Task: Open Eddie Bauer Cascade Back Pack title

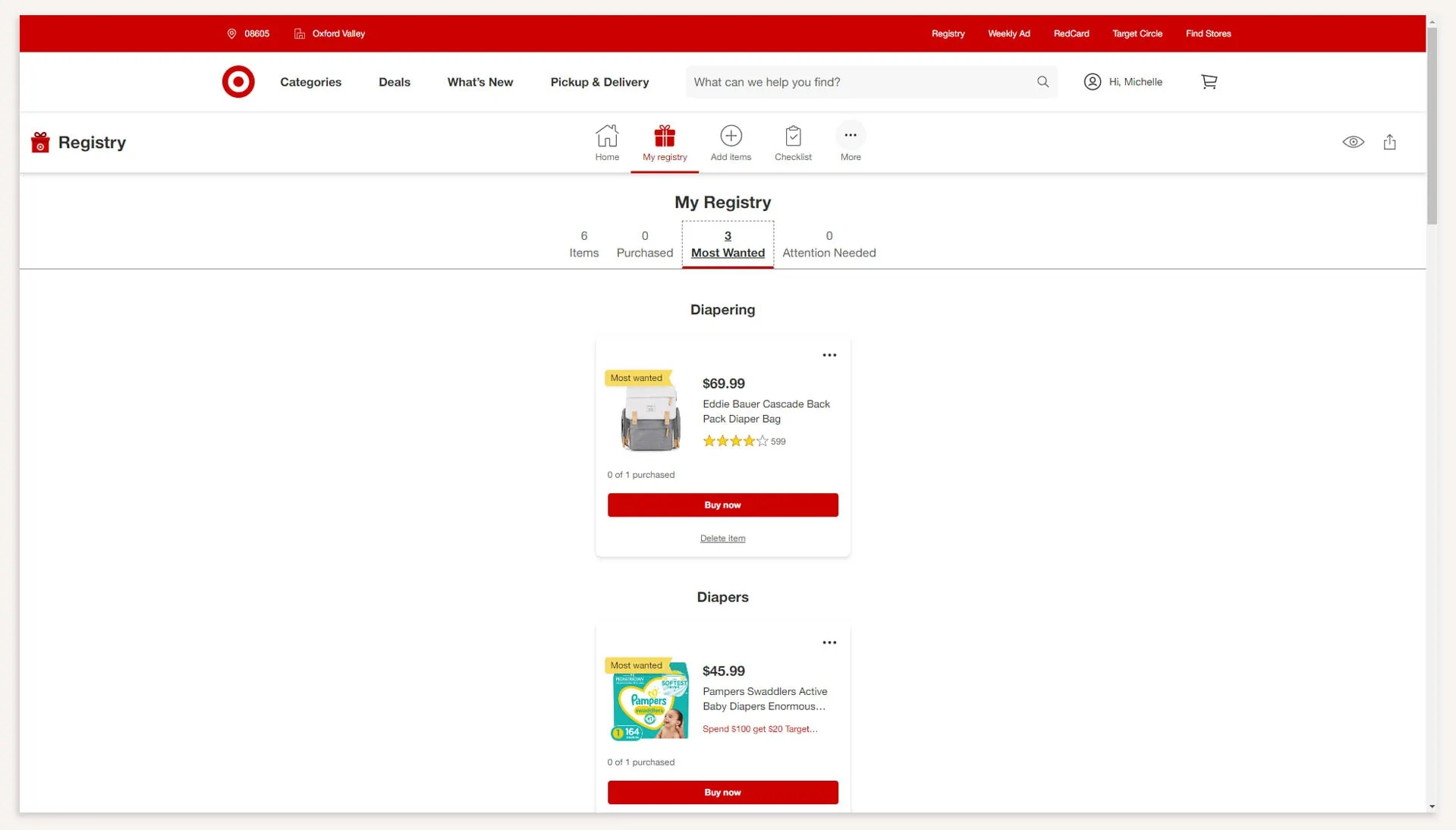Action: [x=766, y=411]
